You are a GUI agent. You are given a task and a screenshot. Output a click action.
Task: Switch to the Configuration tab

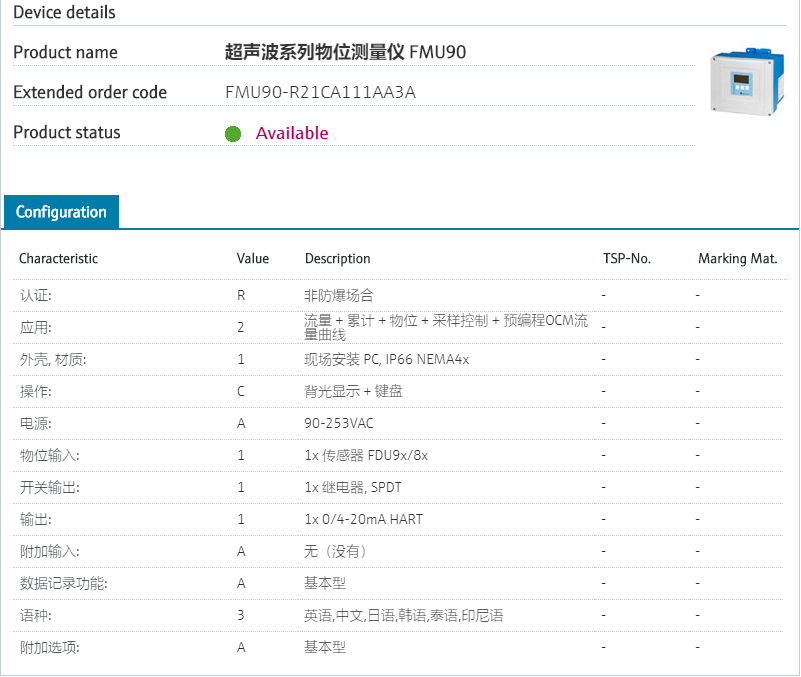click(61, 212)
